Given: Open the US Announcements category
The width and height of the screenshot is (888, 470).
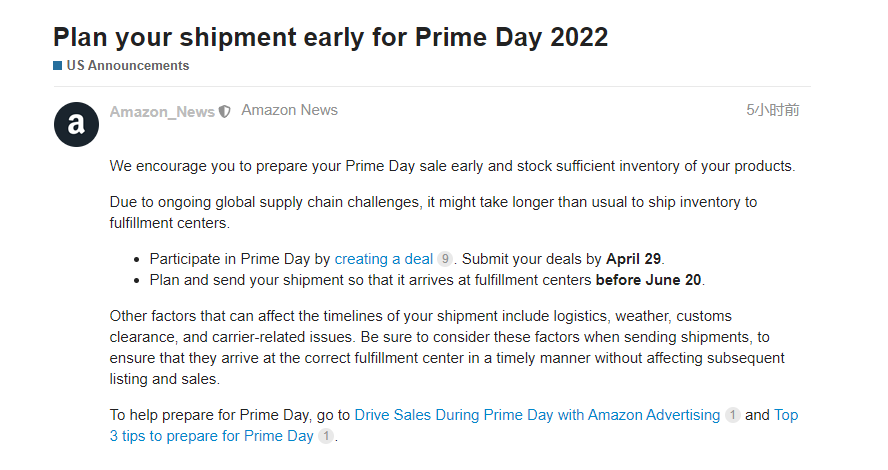Looking at the screenshot, I should click(127, 66).
